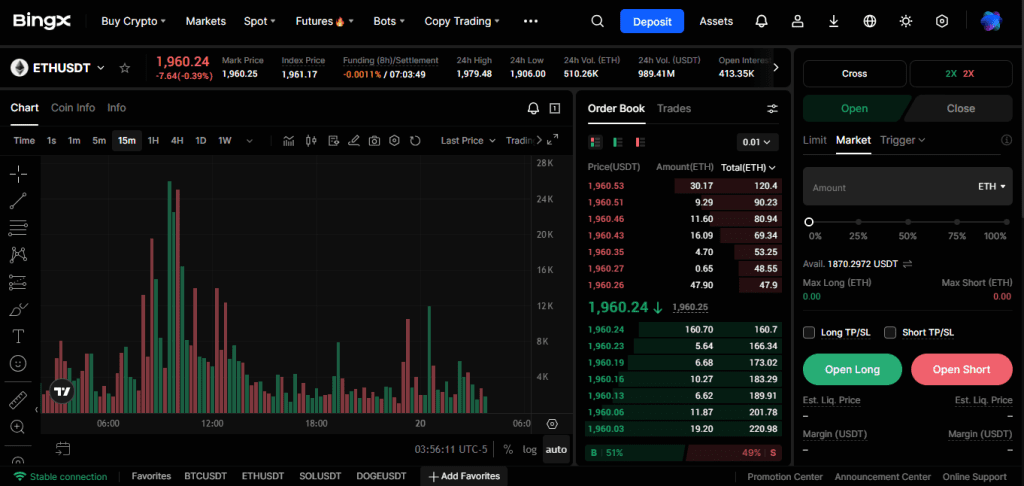Click the amount slider handle at 0%
This screenshot has height=486, width=1024.
pos(809,222)
